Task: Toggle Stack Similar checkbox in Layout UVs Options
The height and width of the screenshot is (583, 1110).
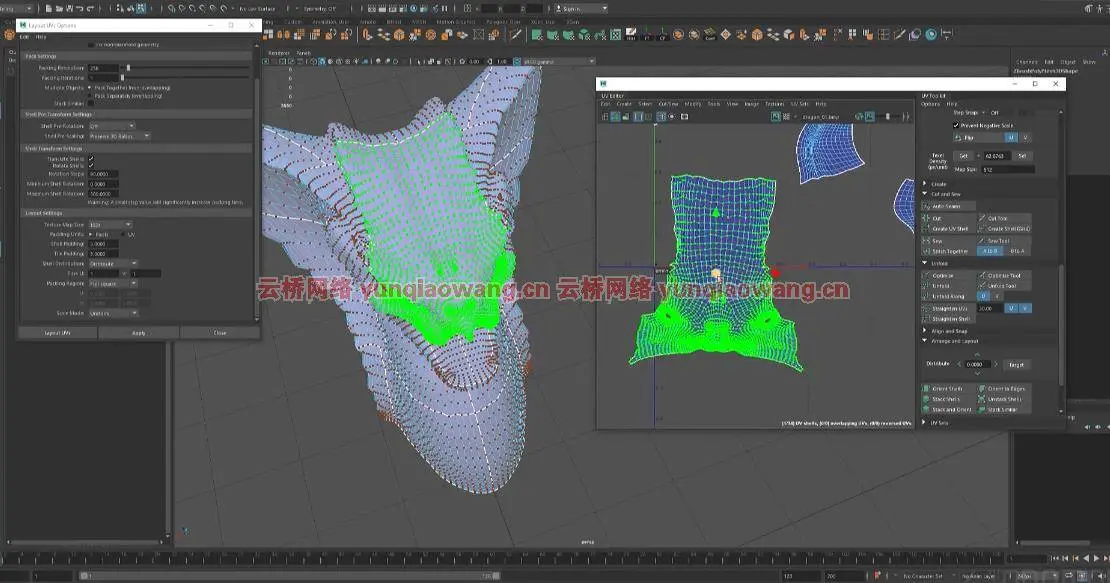Action: coord(91,103)
